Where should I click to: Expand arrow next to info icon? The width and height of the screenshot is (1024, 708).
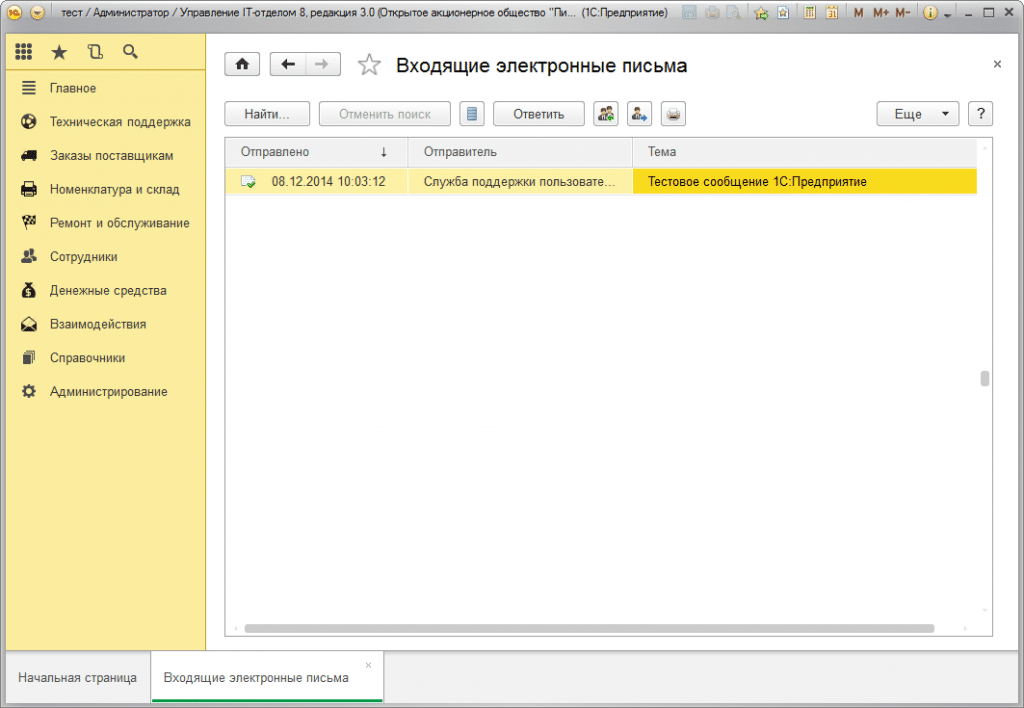click(x=947, y=14)
